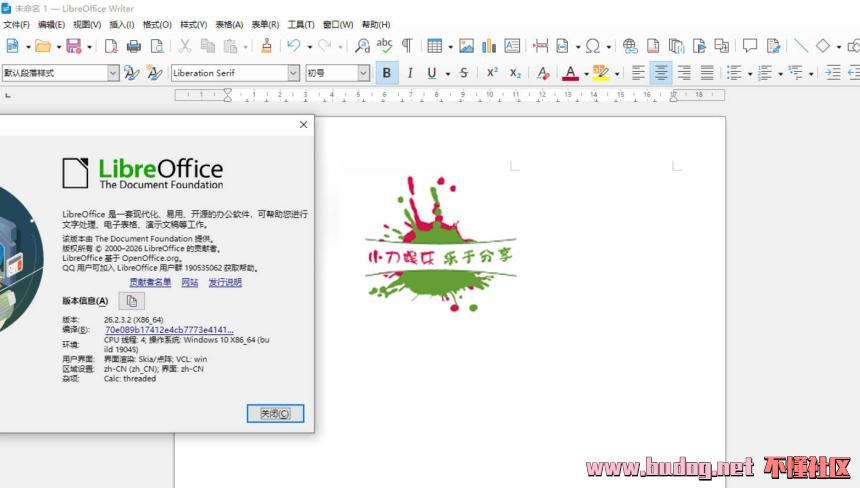Image resolution: width=860 pixels, height=488 pixels.
Task: Expand Insert Table dropdown arrow
Action: click(450, 47)
